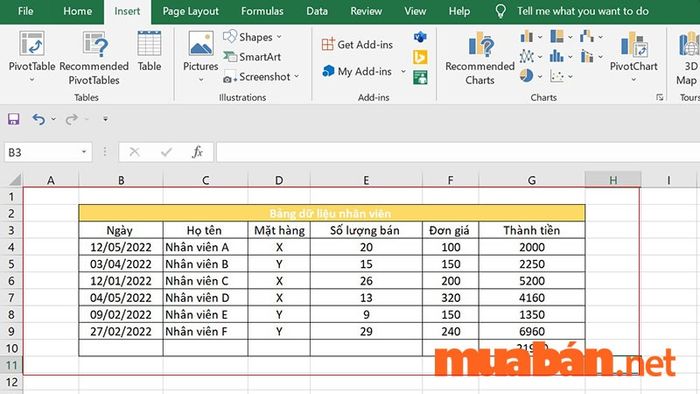Image resolution: width=700 pixels, height=394 pixels.
Task: Switch to the Review tab
Action: 366,11
